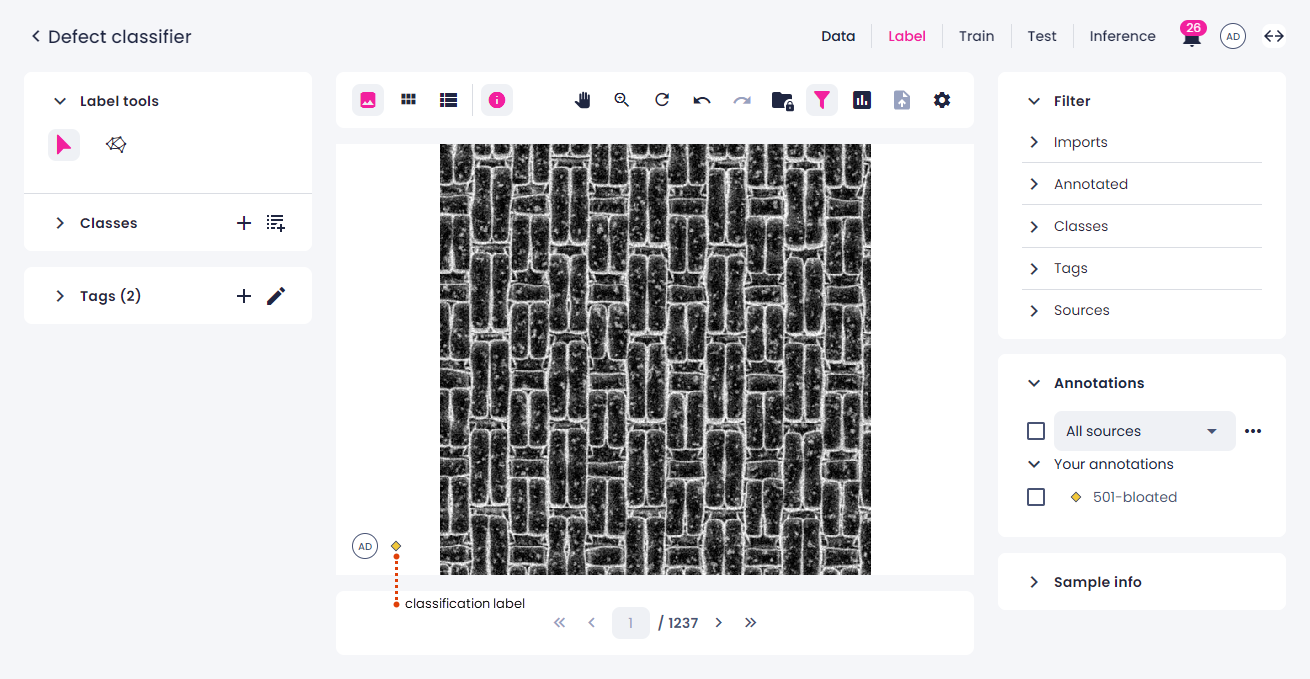
Task: Click the classification label diamond icon
Action: pyautogui.click(x=396, y=546)
